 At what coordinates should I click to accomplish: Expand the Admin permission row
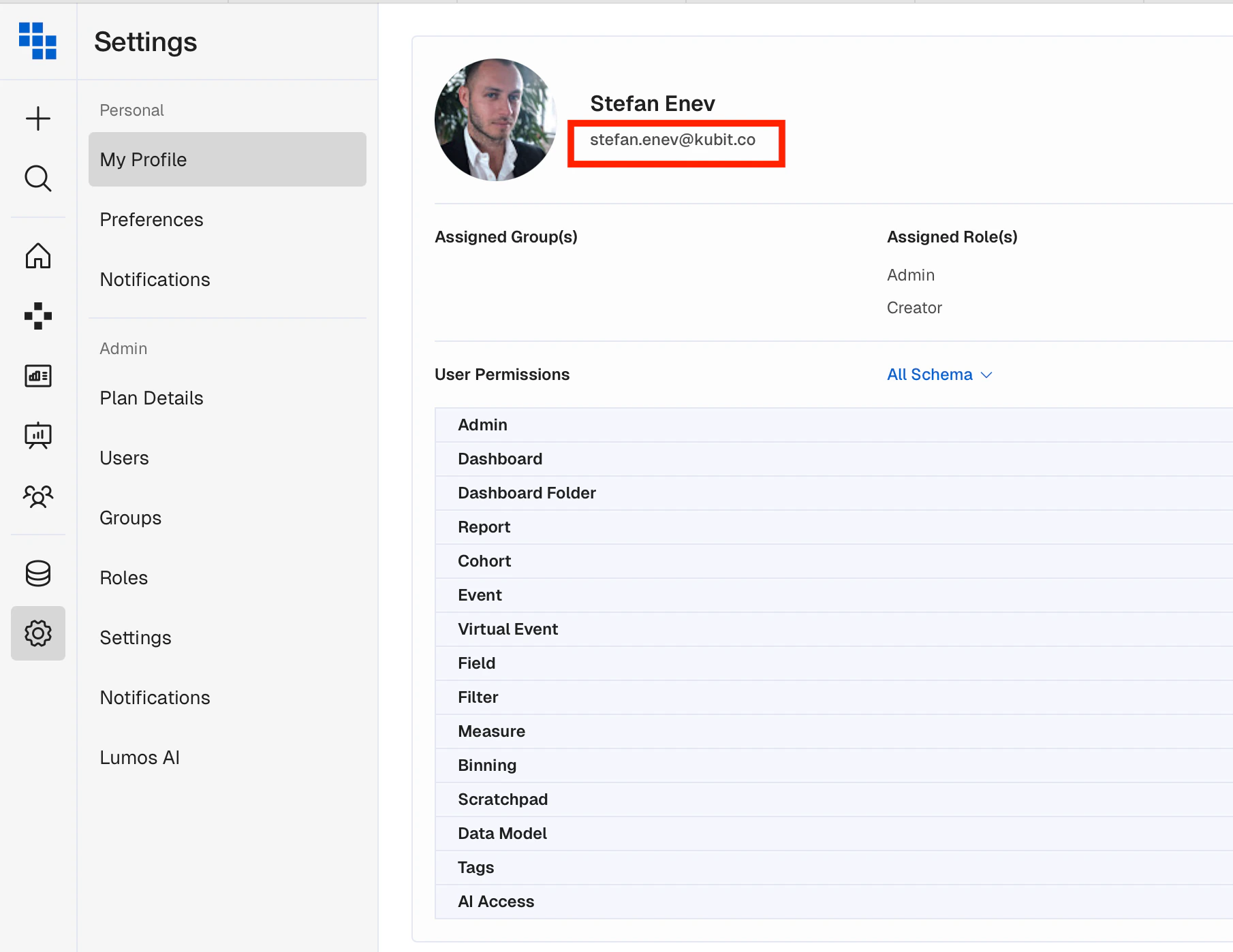[x=482, y=424]
